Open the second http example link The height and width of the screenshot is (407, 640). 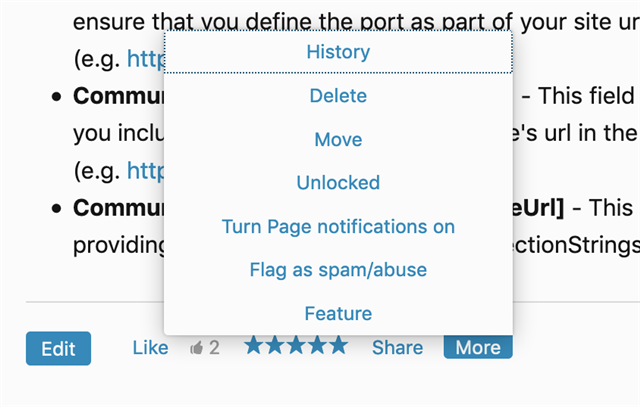tap(146, 171)
